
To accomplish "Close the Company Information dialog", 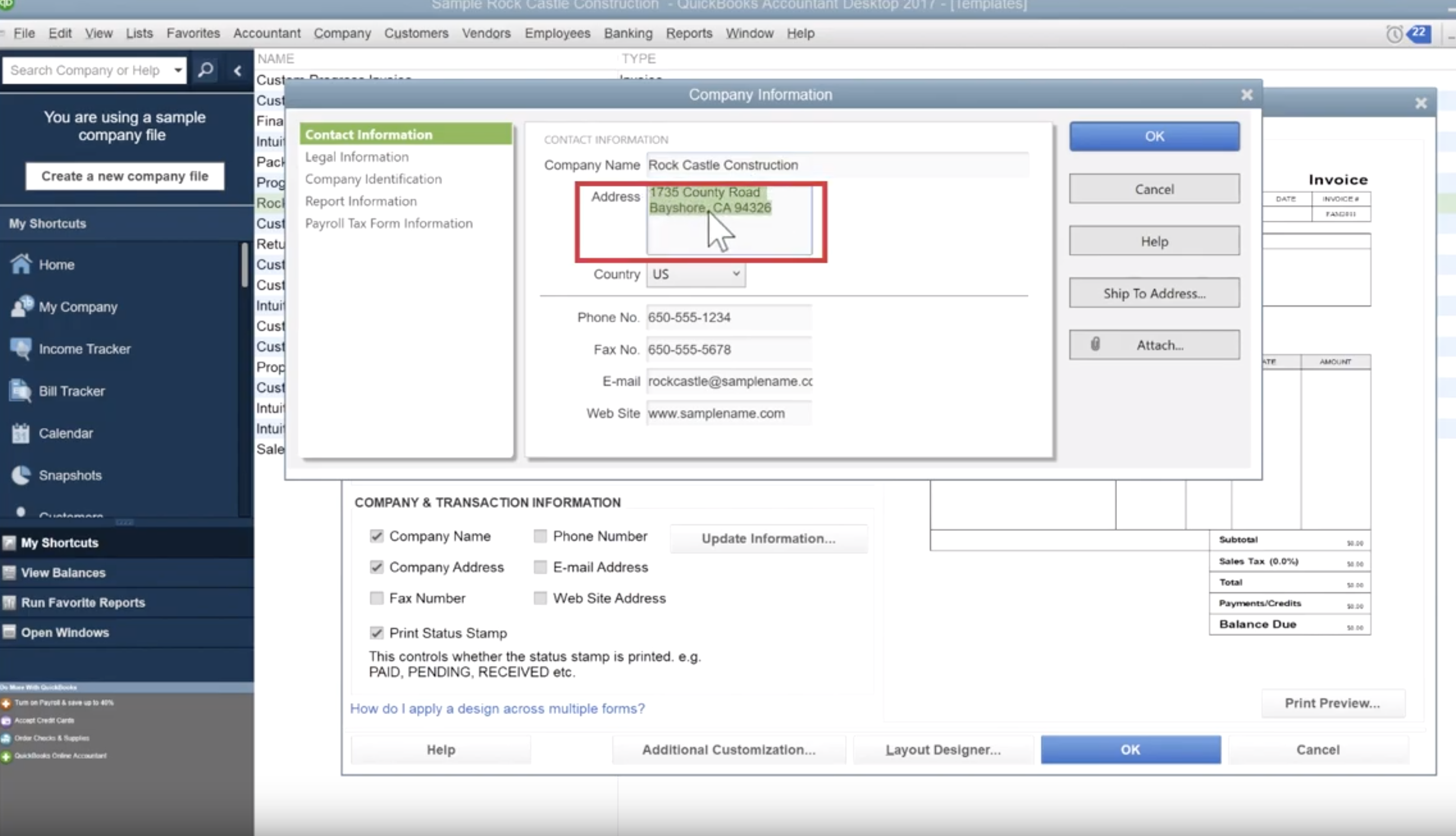I will pos(1247,95).
